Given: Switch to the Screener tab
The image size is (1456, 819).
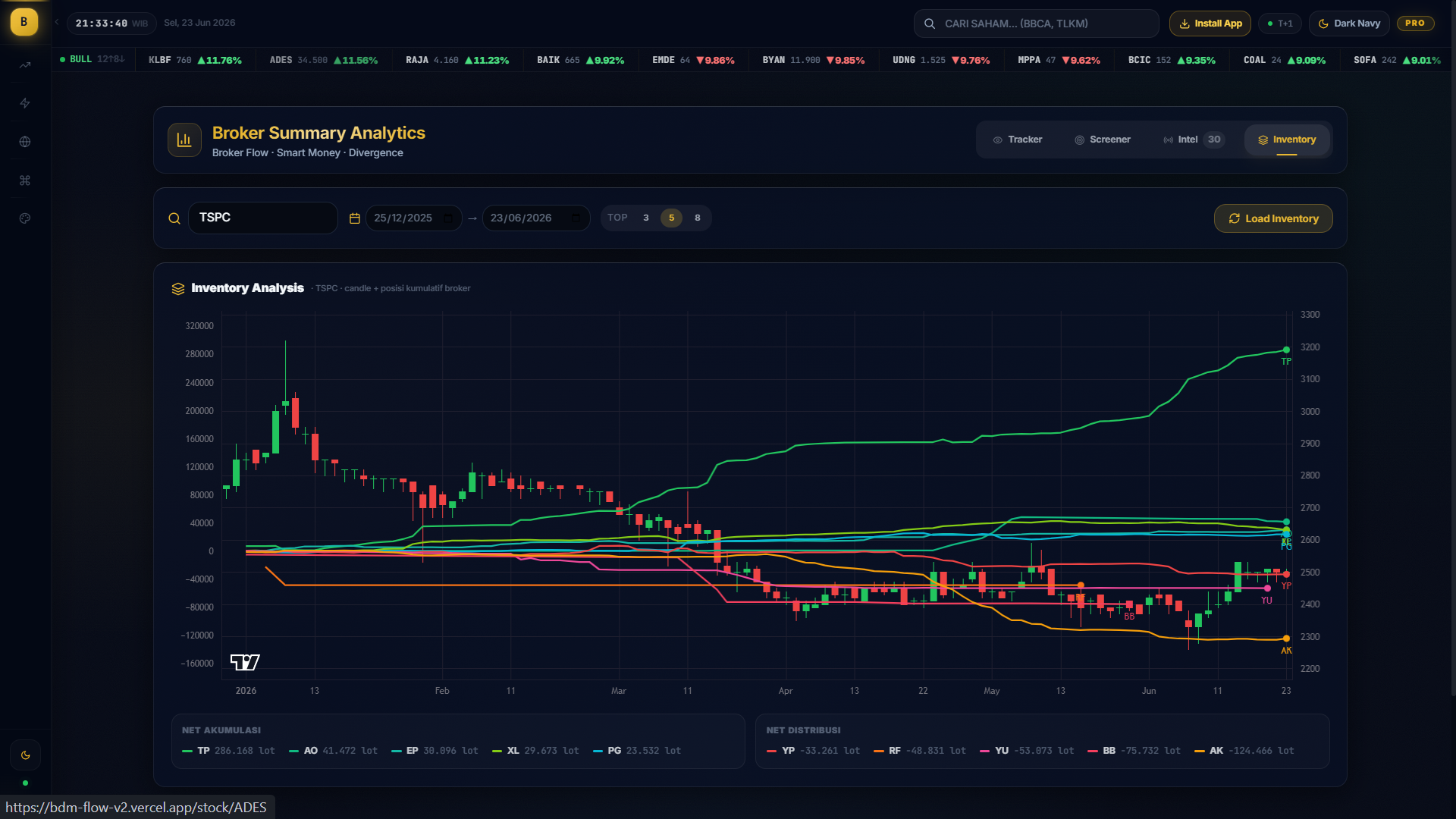Looking at the screenshot, I should 1103,140.
